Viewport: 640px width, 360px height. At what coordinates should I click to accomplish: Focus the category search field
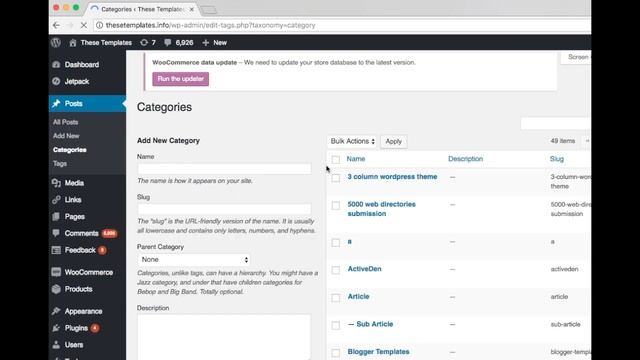pos(556,124)
